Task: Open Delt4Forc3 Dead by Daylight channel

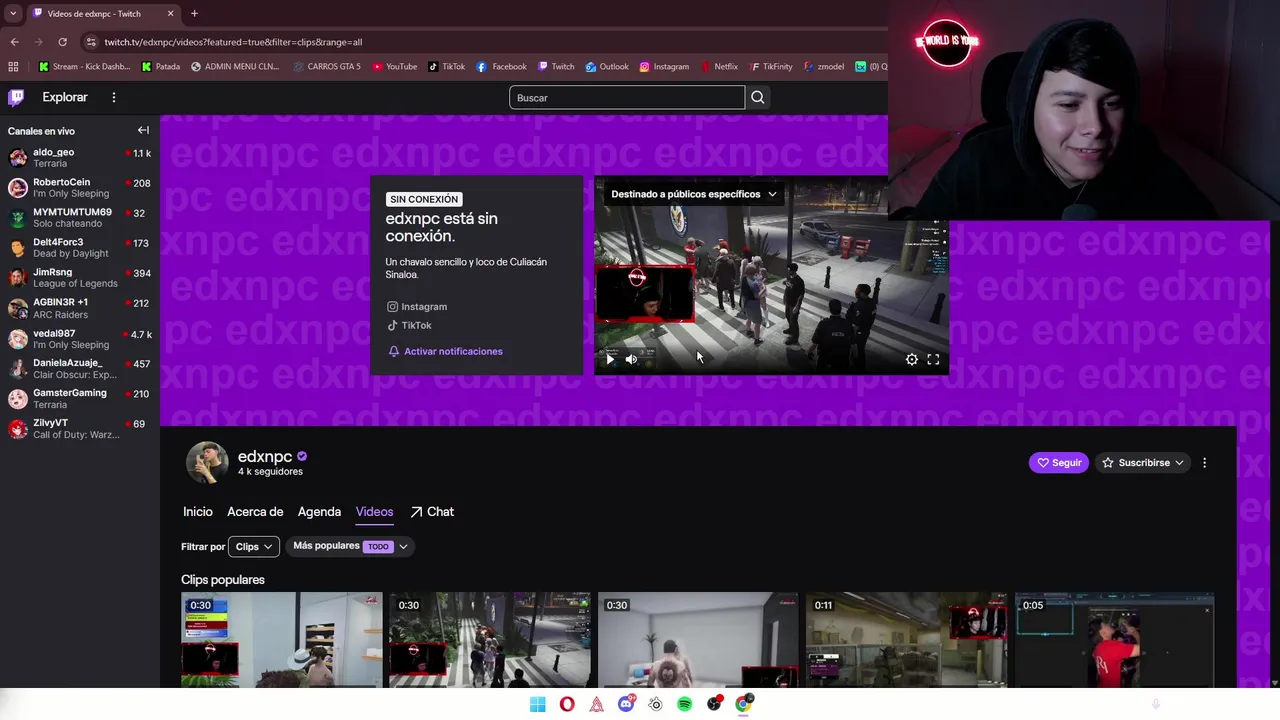Action: (x=79, y=247)
